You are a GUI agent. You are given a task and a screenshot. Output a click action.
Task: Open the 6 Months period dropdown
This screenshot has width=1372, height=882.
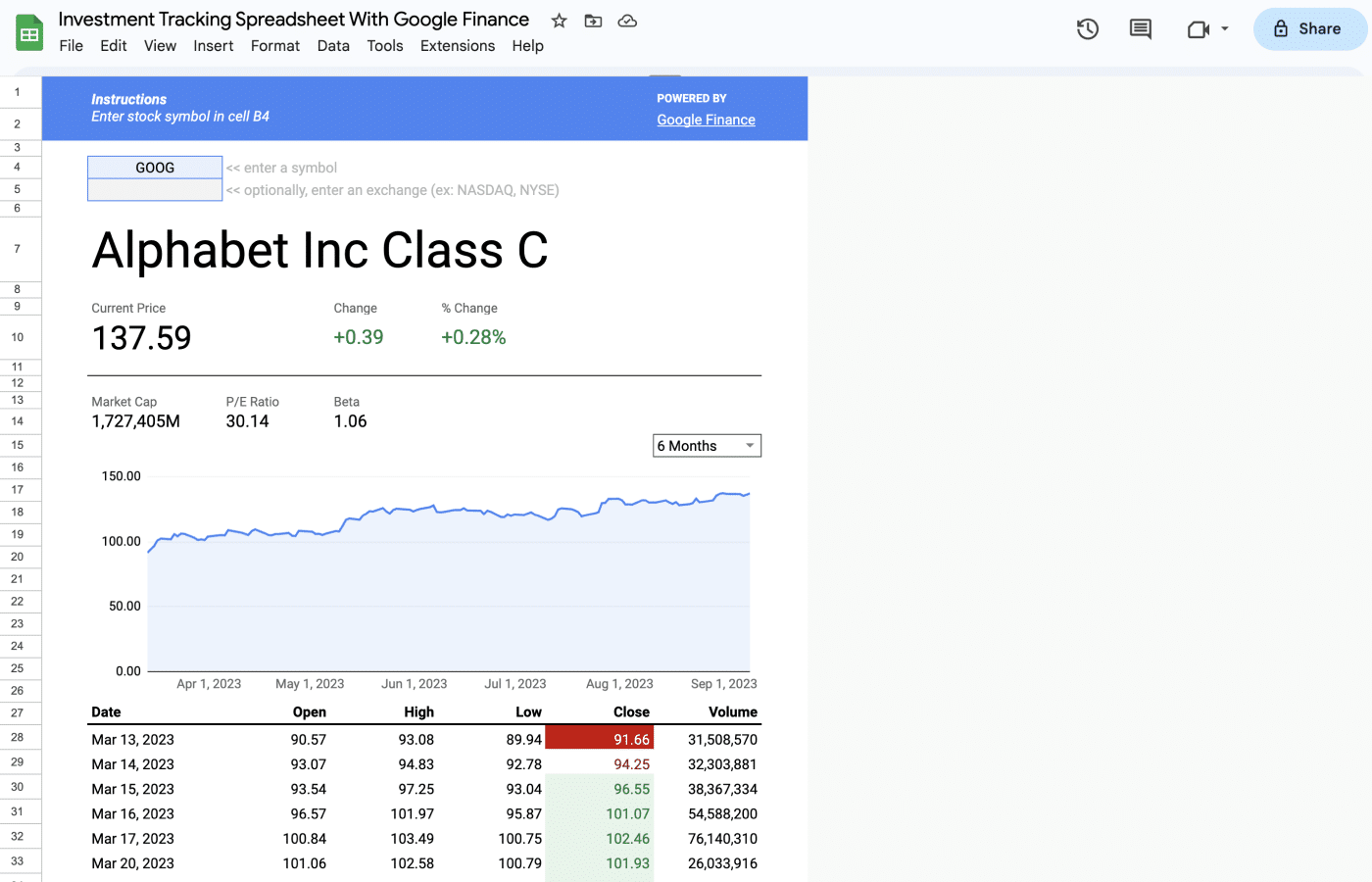tap(707, 446)
